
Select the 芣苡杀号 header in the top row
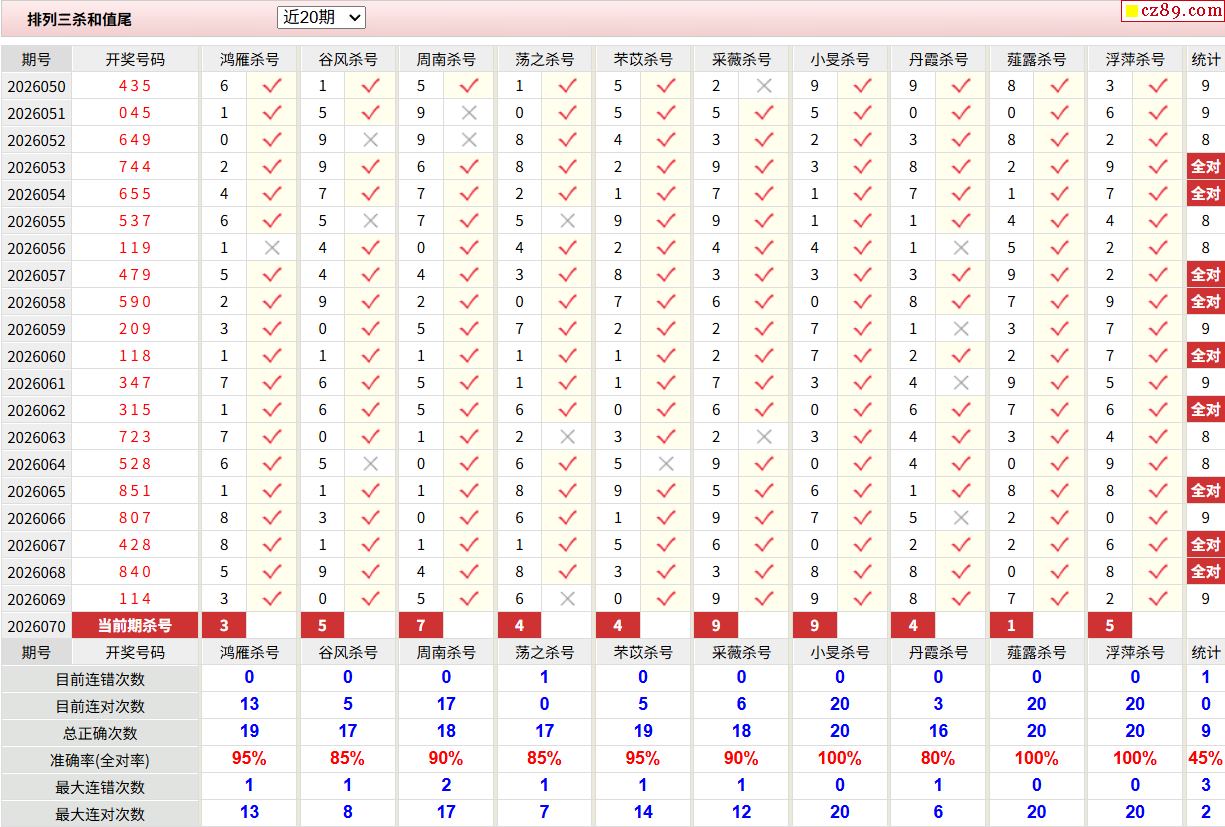click(643, 59)
